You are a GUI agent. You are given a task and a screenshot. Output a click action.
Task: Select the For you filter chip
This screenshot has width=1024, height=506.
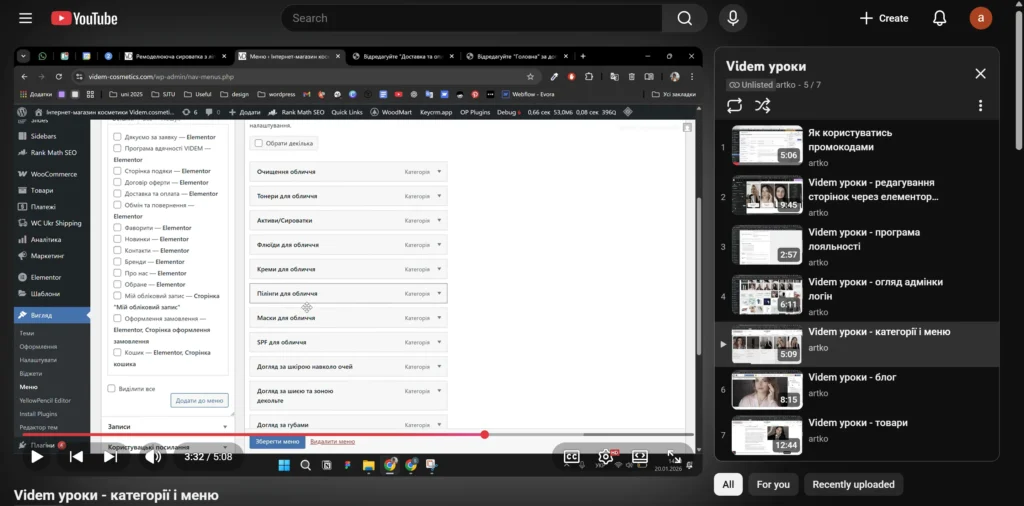(x=773, y=484)
